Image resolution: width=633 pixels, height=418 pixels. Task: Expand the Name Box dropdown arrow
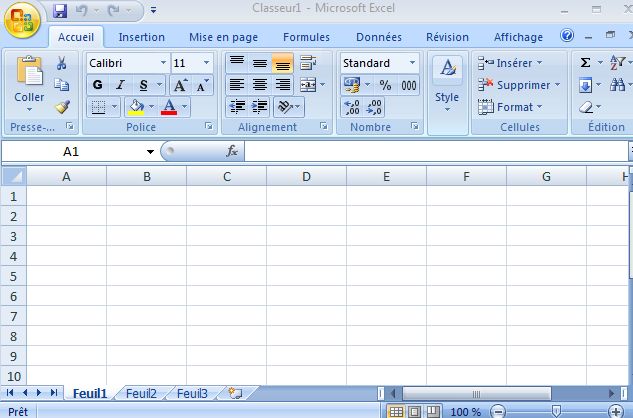pyautogui.click(x=150, y=152)
